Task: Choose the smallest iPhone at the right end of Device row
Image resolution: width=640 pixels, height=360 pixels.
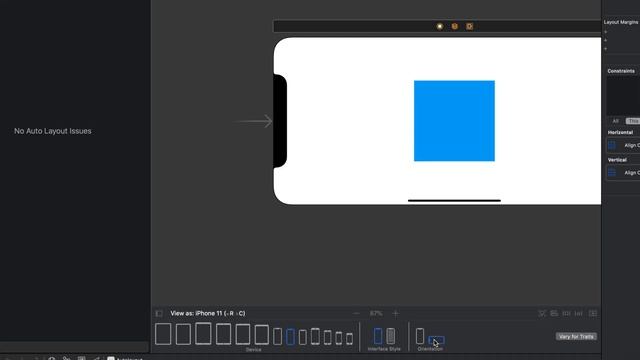Action: (349, 339)
